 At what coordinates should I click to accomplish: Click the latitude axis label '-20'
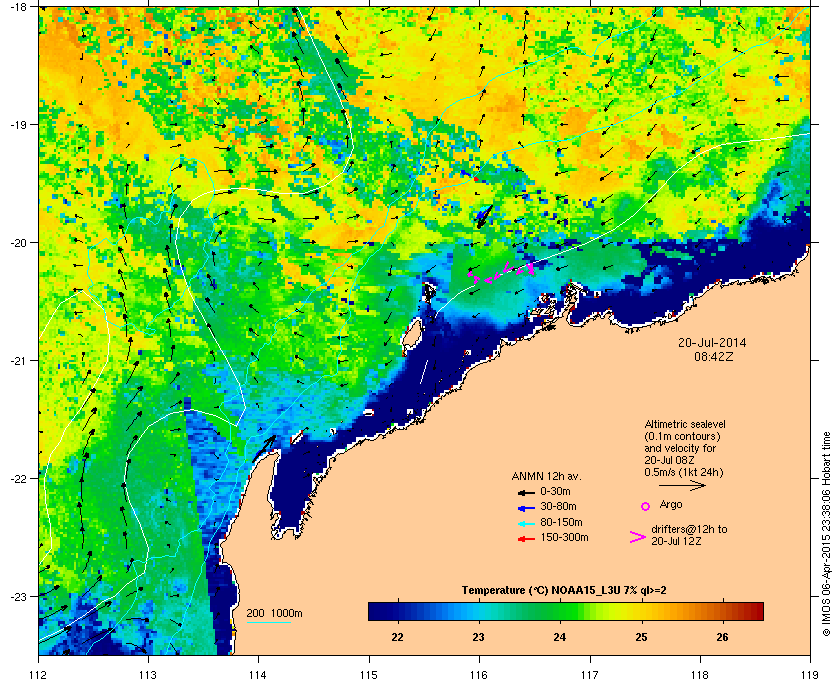coord(17,243)
